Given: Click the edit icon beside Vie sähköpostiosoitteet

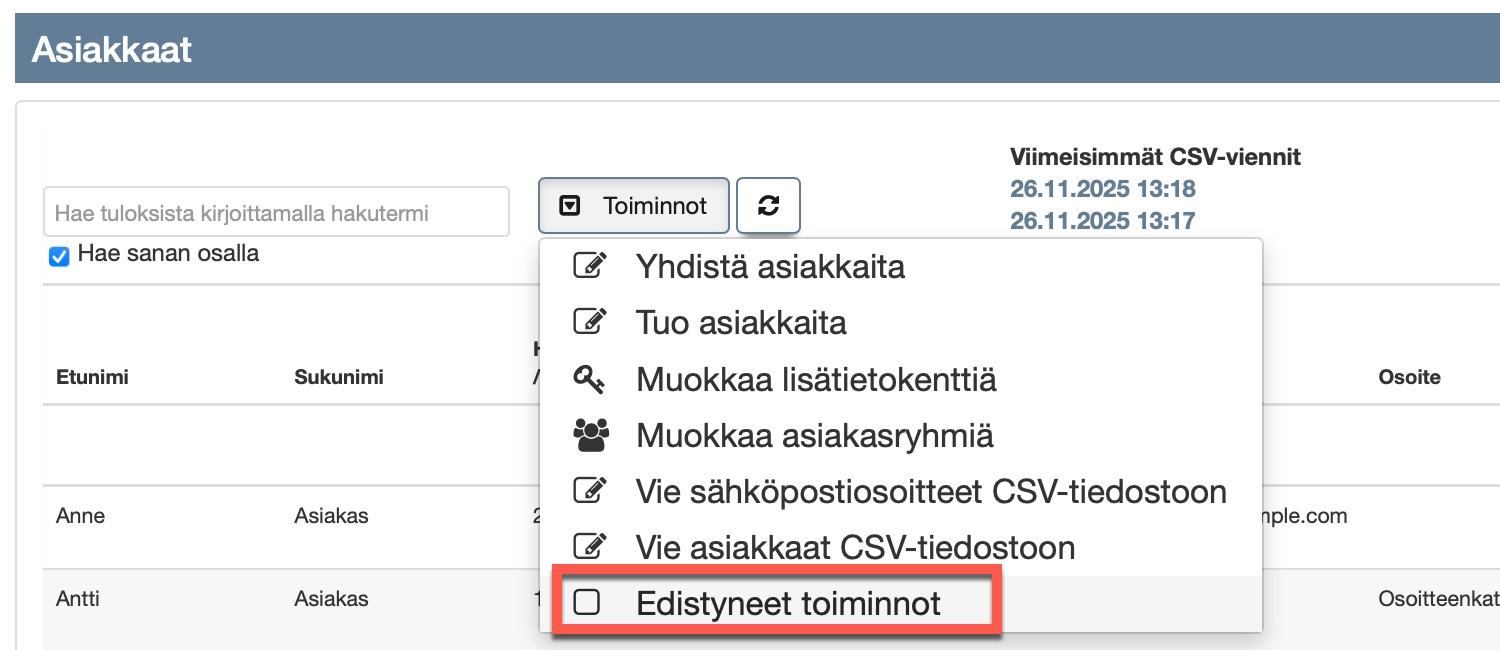Looking at the screenshot, I should point(589,491).
